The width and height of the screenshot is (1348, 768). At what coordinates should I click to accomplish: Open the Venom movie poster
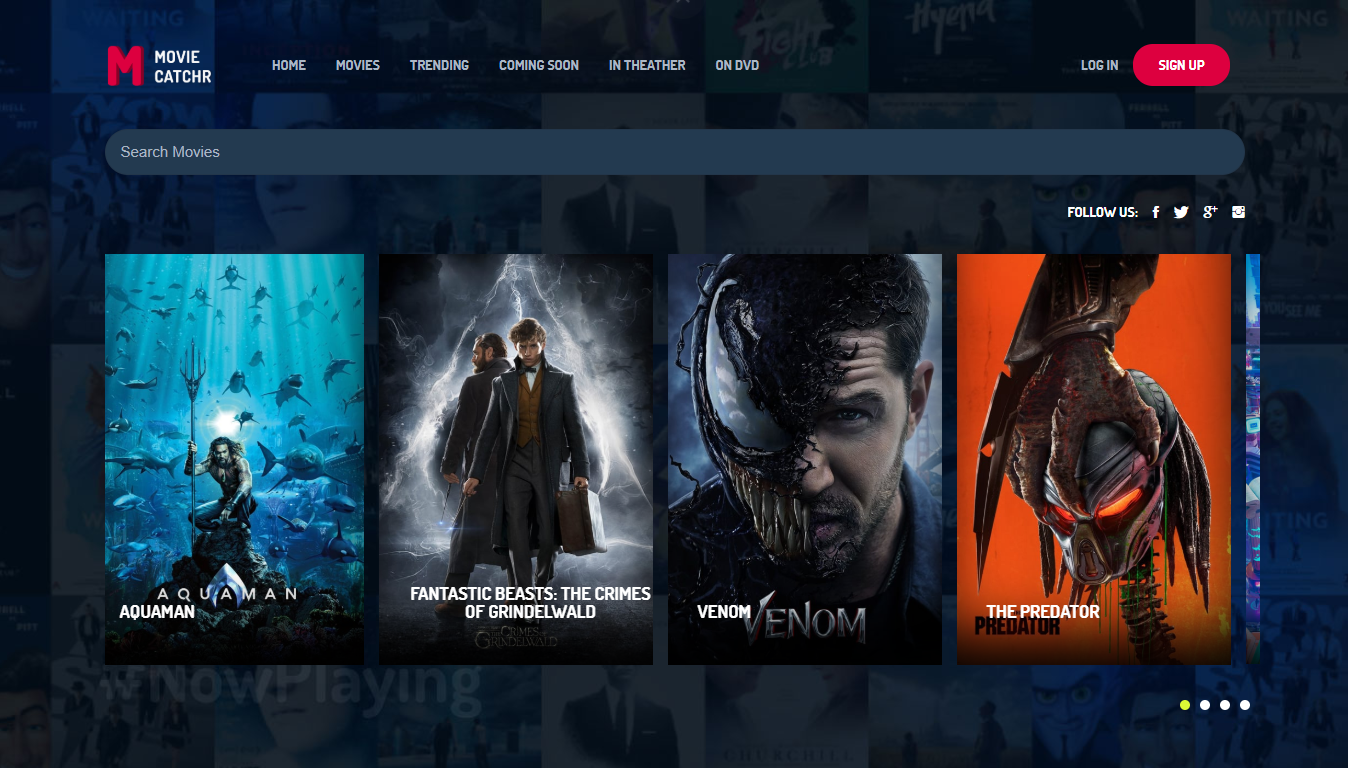[805, 459]
